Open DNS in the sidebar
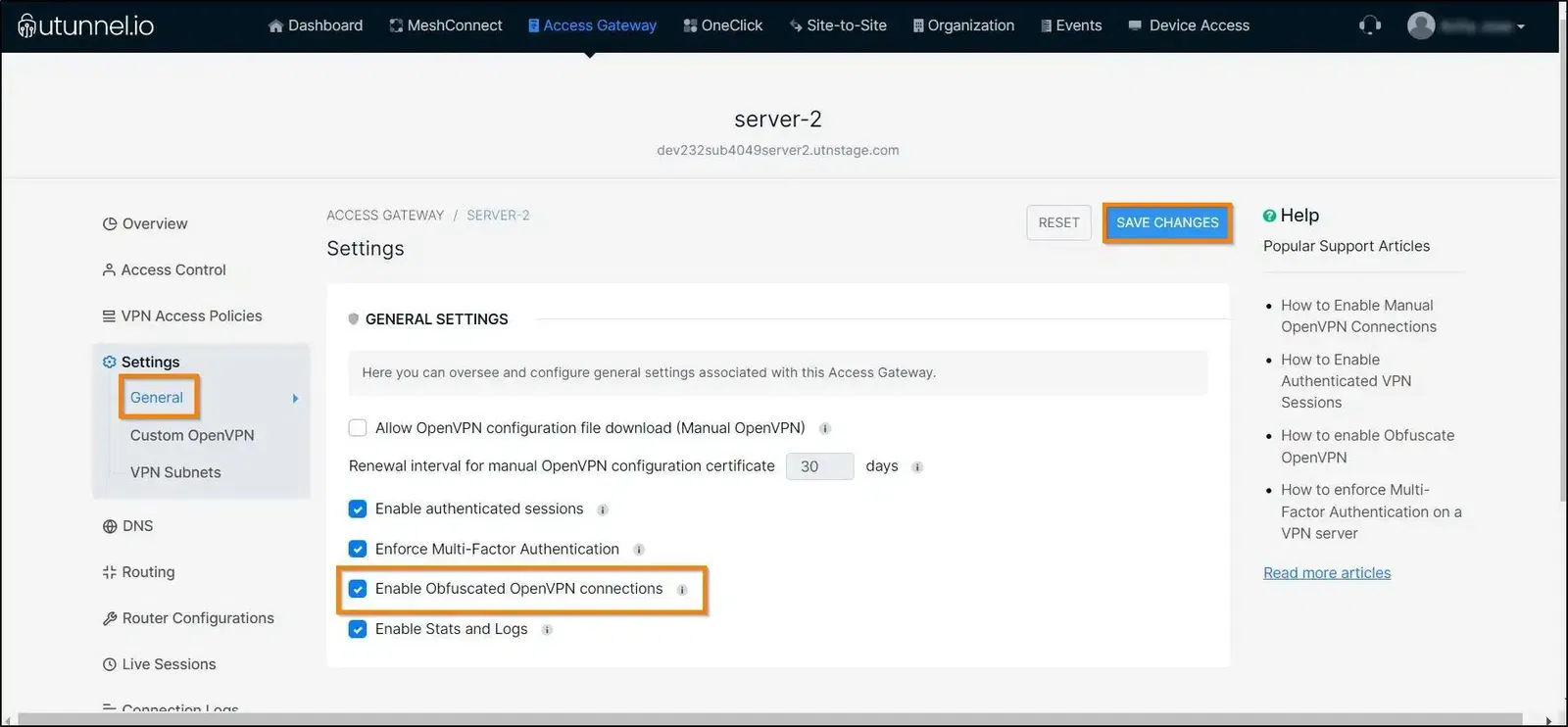Image resolution: width=1568 pixels, height=727 pixels. click(x=127, y=526)
